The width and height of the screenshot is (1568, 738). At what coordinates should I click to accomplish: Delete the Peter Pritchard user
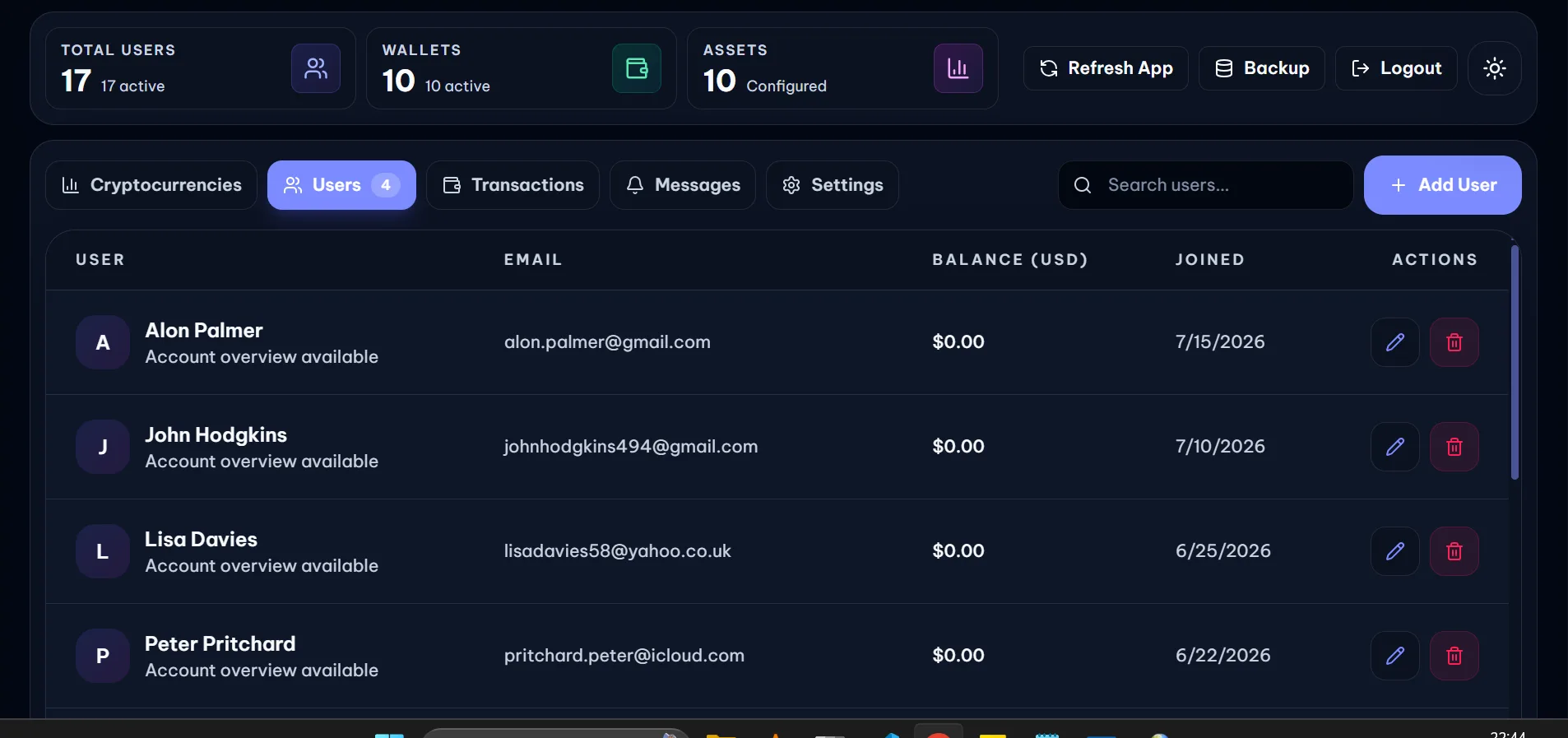(1454, 656)
